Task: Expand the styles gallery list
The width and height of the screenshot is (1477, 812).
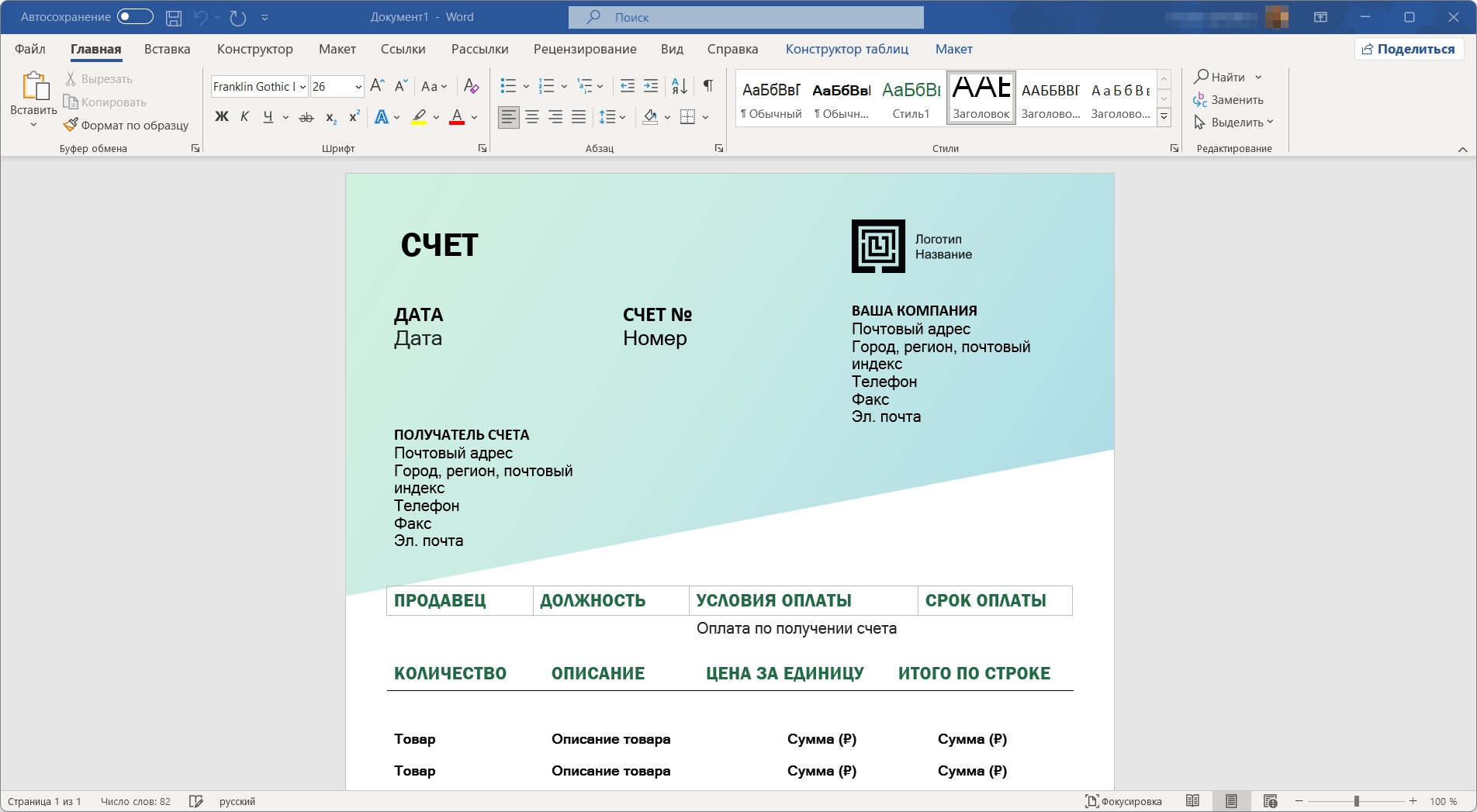Action: pos(1164,117)
